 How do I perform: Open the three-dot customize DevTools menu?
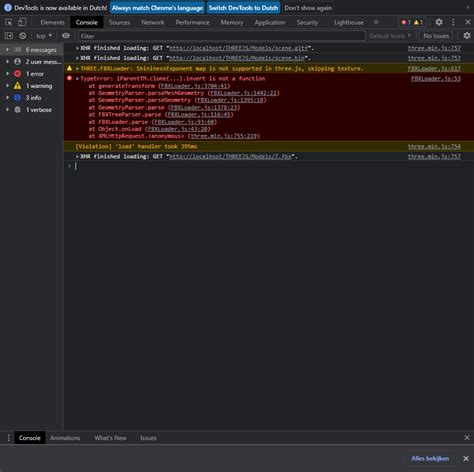coord(453,22)
